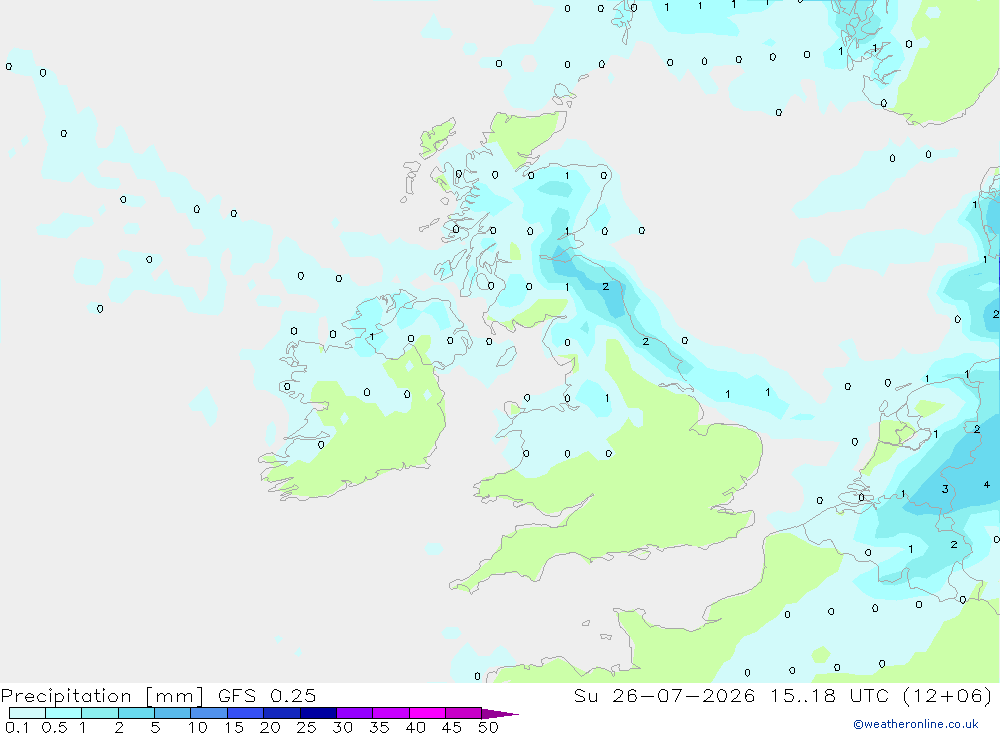1000x733 pixels.
Task: Click the '(12+06)' forecast offset text
Action: coord(948,695)
